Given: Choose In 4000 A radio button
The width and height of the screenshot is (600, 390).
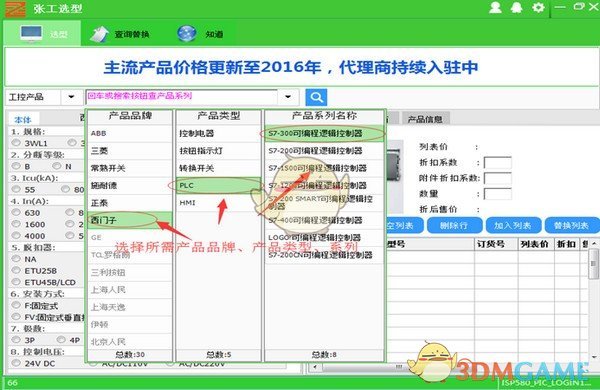Looking at the screenshot, I should pos(16,235).
